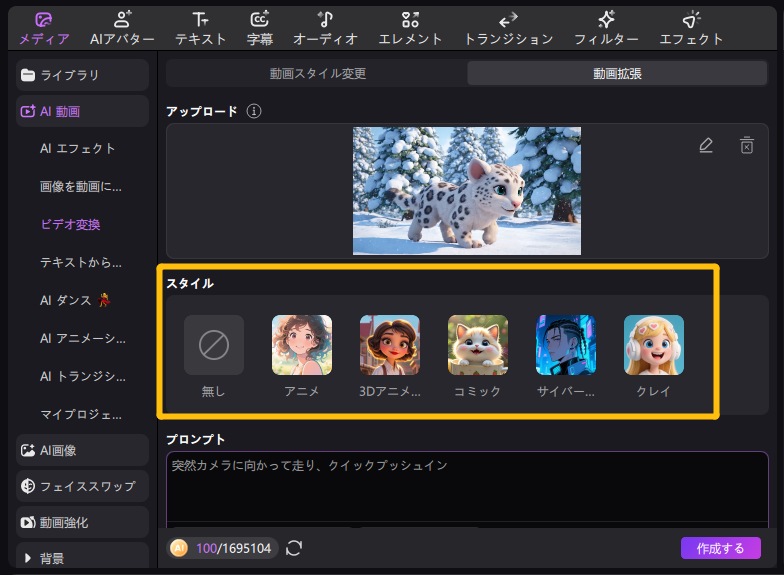The height and width of the screenshot is (575, 784).
Task: Delete uploaded image with trash icon
Action: (746, 145)
